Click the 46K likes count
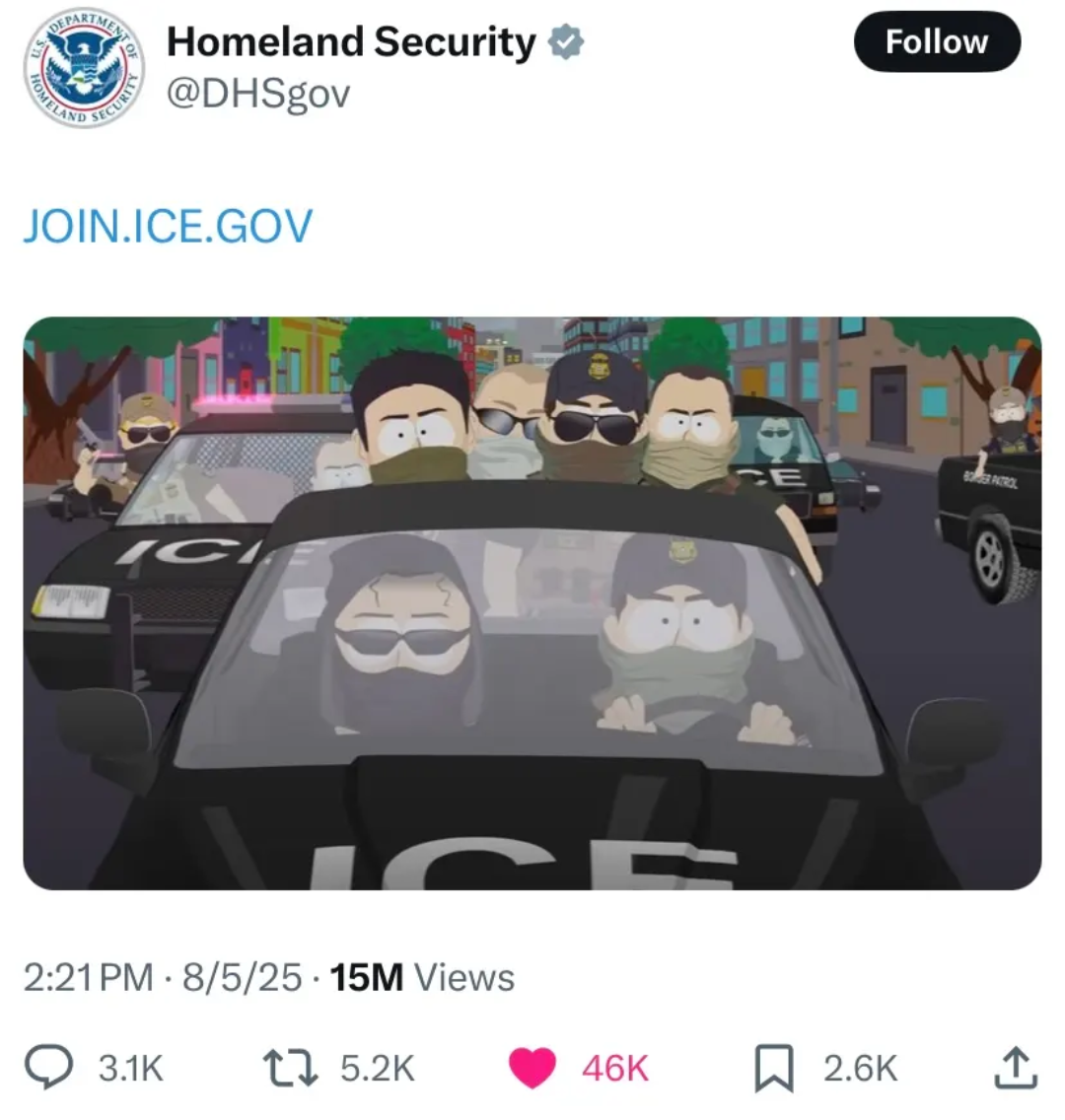Screen dimensions: 1065x1120 pyautogui.click(x=615, y=1069)
